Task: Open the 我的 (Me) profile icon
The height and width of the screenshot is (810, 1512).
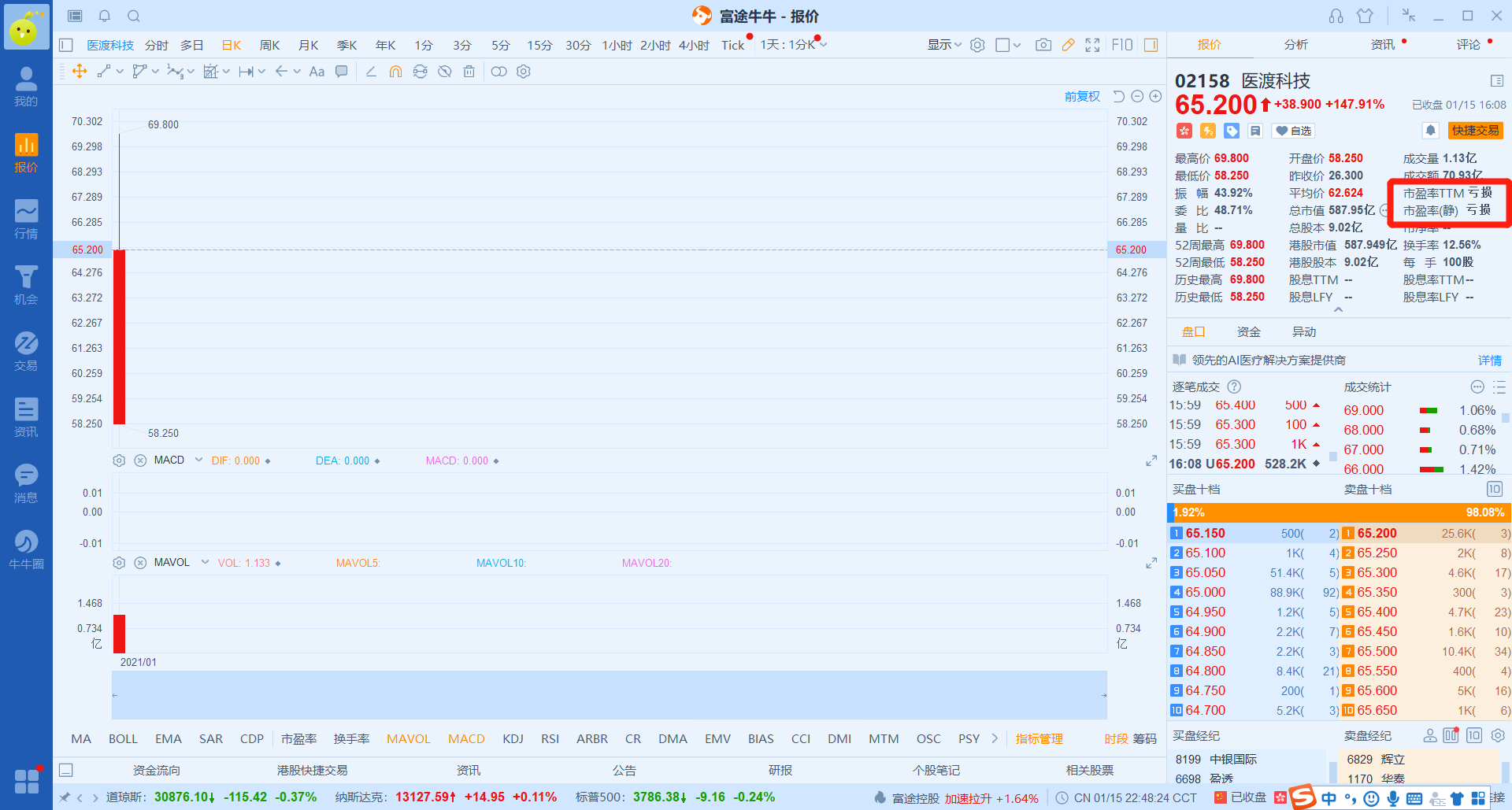Action: click(26, 86)
